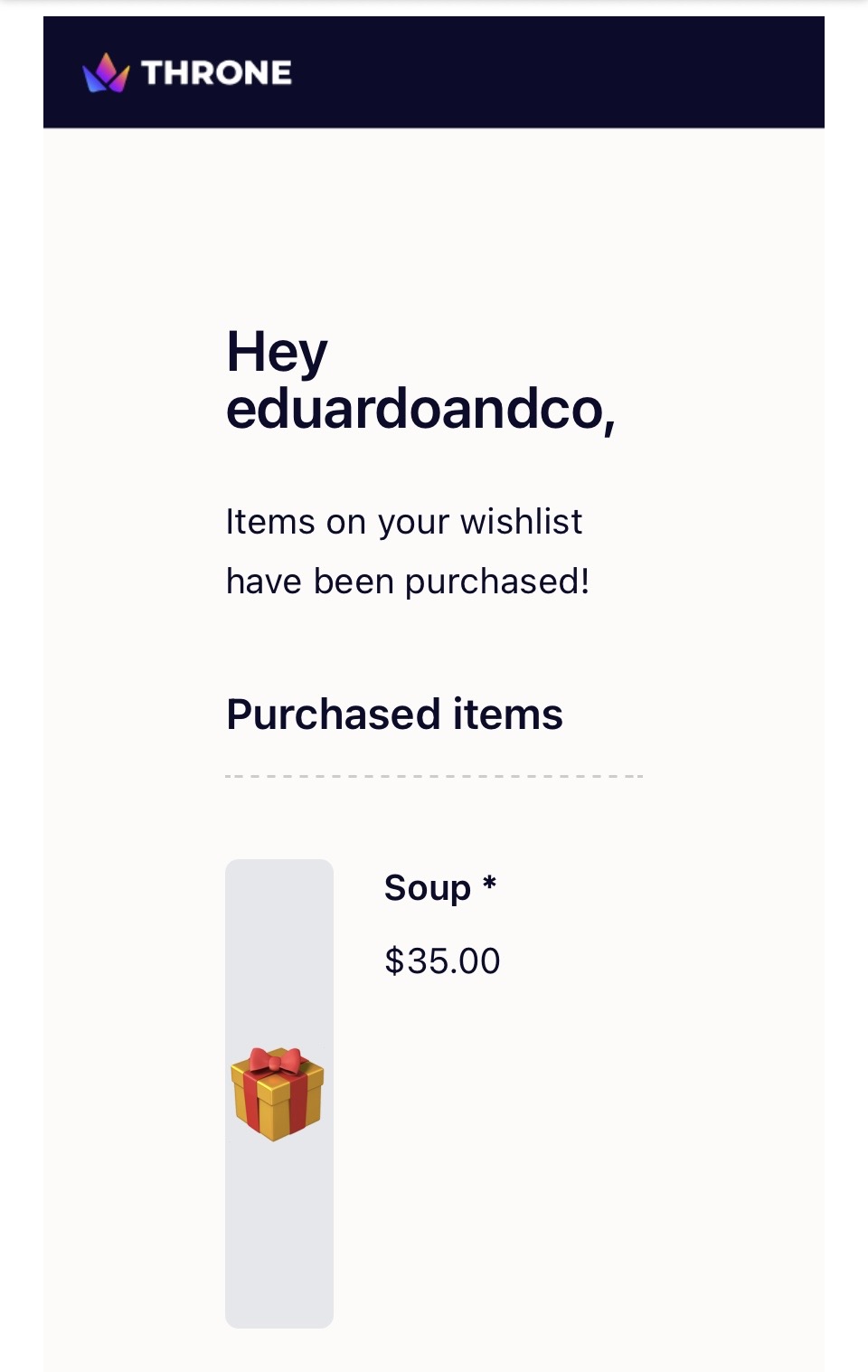Image resolution: width=868 pixels, height=1372 pixels.
Task: Click the $35.00 price text
Action: [x=442, y=960]
